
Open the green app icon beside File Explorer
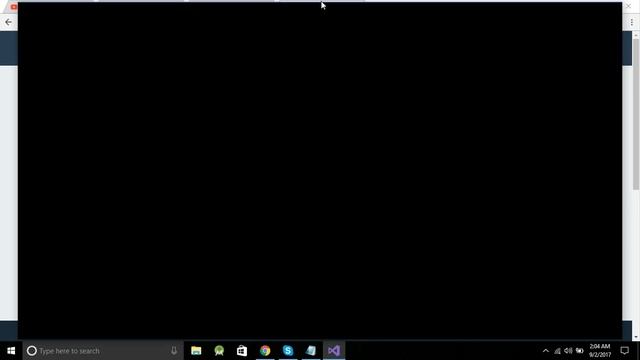[x=219, y=351]
